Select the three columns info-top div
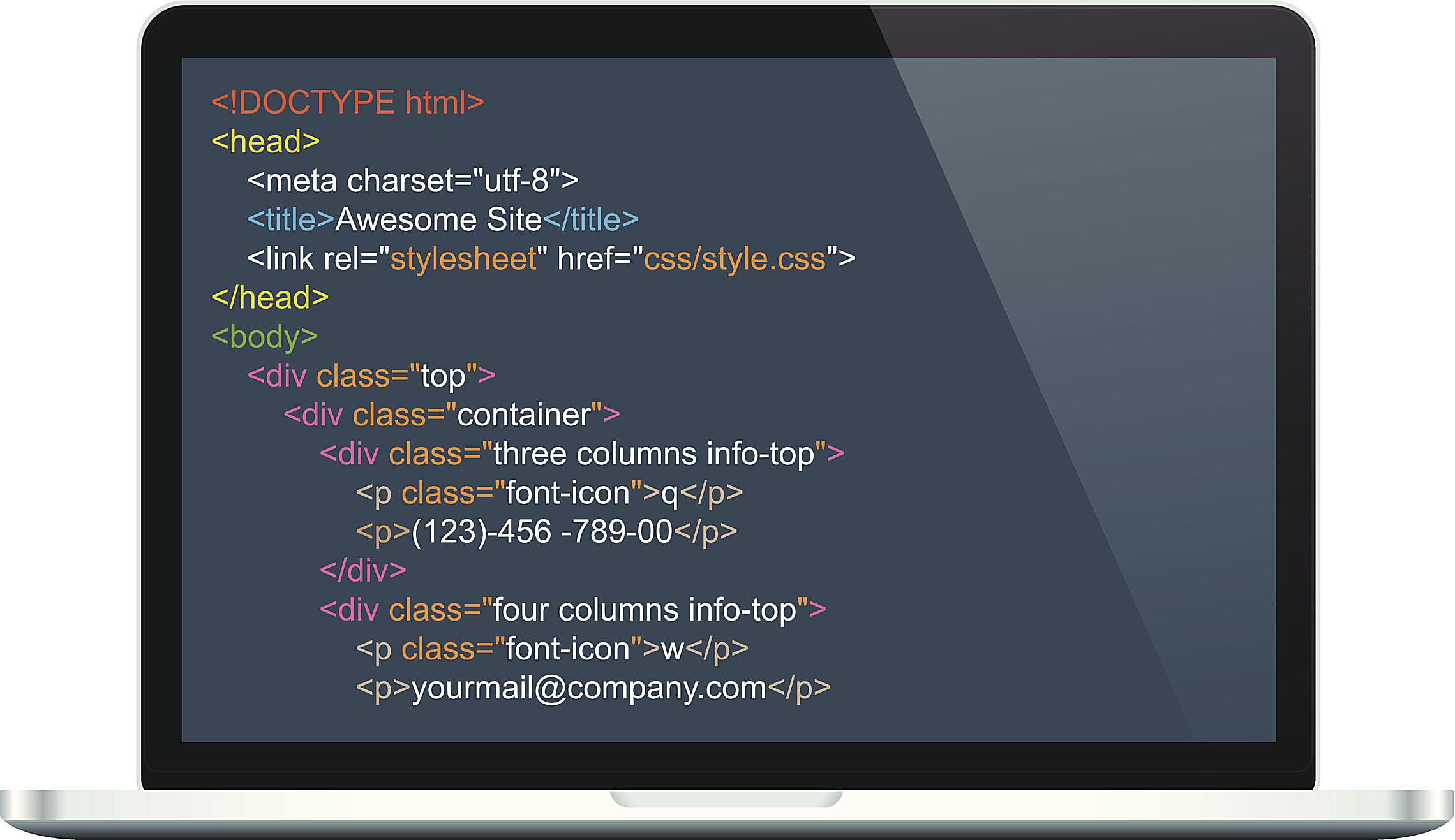The width and height of the screenshot is (1455, 840). click(x=581, y=454)
